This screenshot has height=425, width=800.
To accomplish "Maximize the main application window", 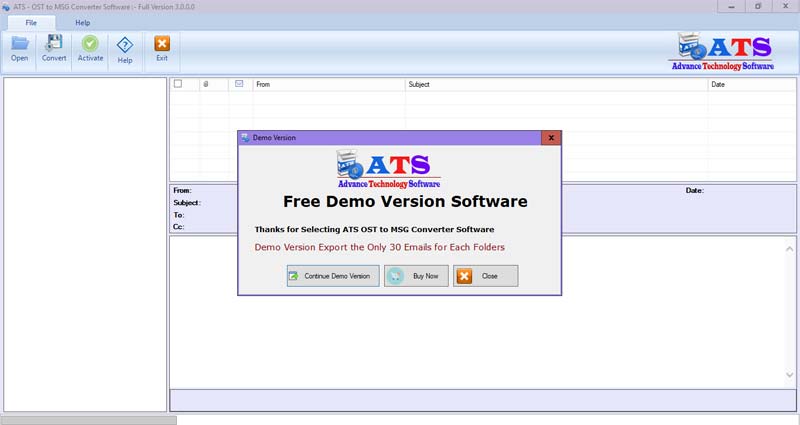I will pos(758,7).
